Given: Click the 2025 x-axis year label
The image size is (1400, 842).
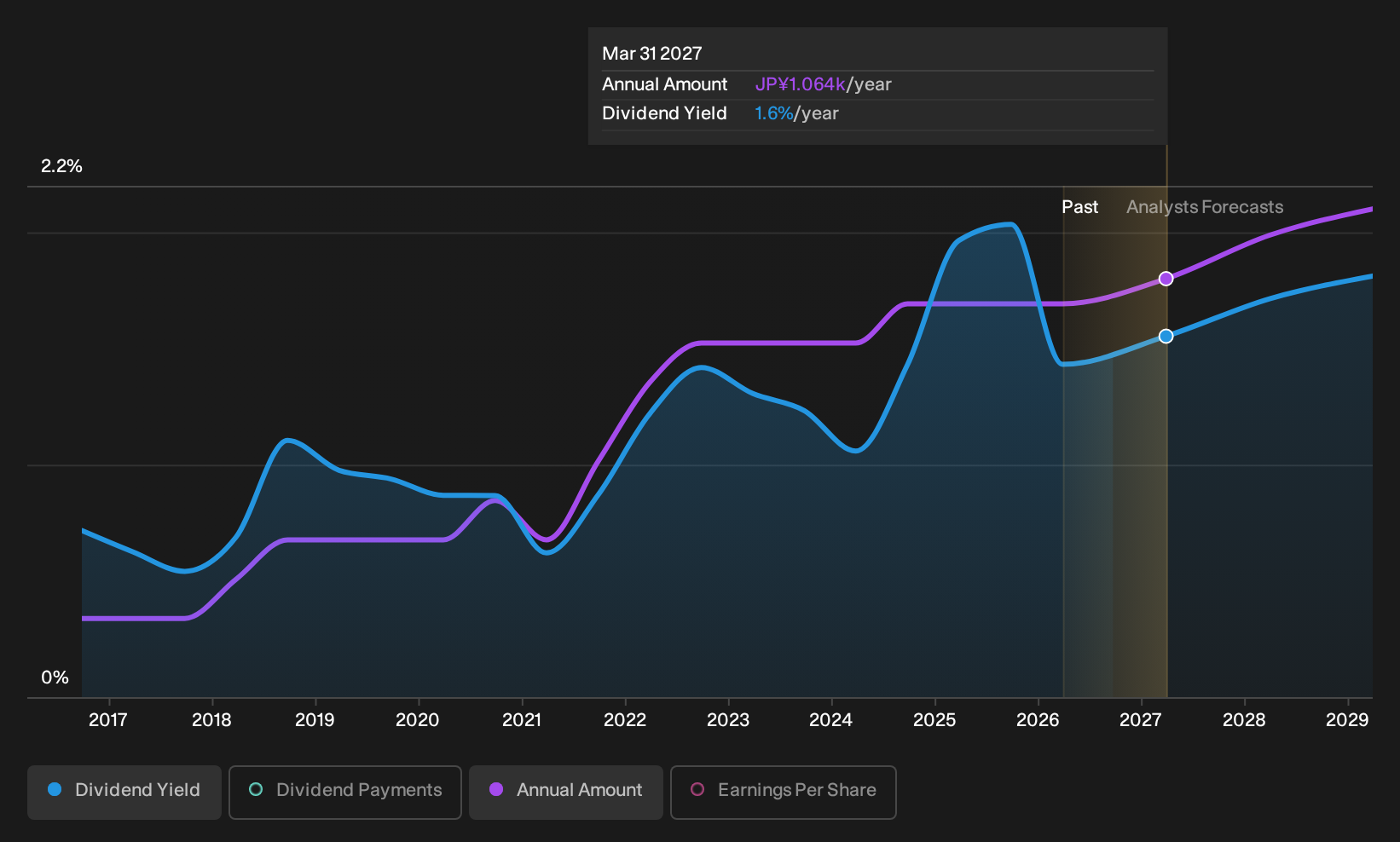Looking at the screenshot, I should pos(934,720).
